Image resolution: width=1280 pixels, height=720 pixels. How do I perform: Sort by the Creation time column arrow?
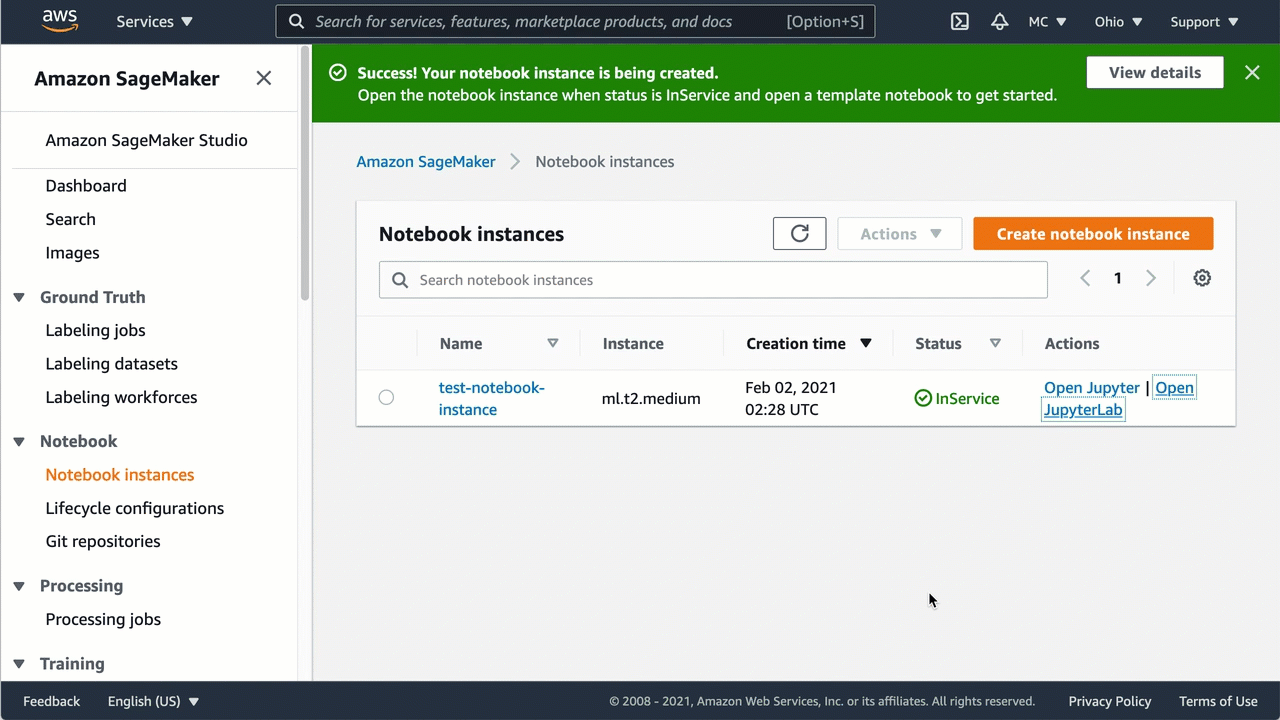(865, 343)
